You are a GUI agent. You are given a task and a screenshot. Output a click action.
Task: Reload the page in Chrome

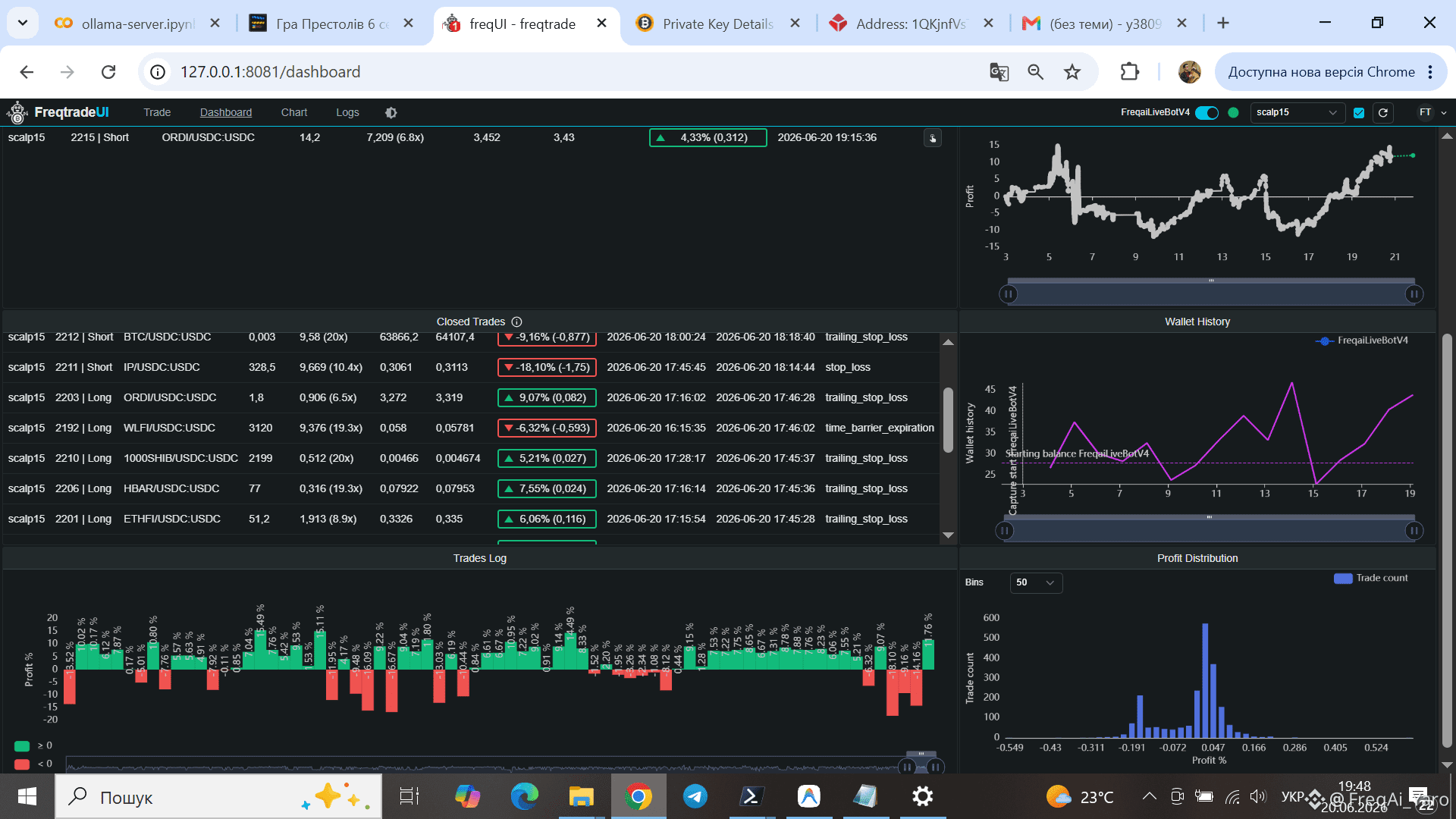point(108,72)
